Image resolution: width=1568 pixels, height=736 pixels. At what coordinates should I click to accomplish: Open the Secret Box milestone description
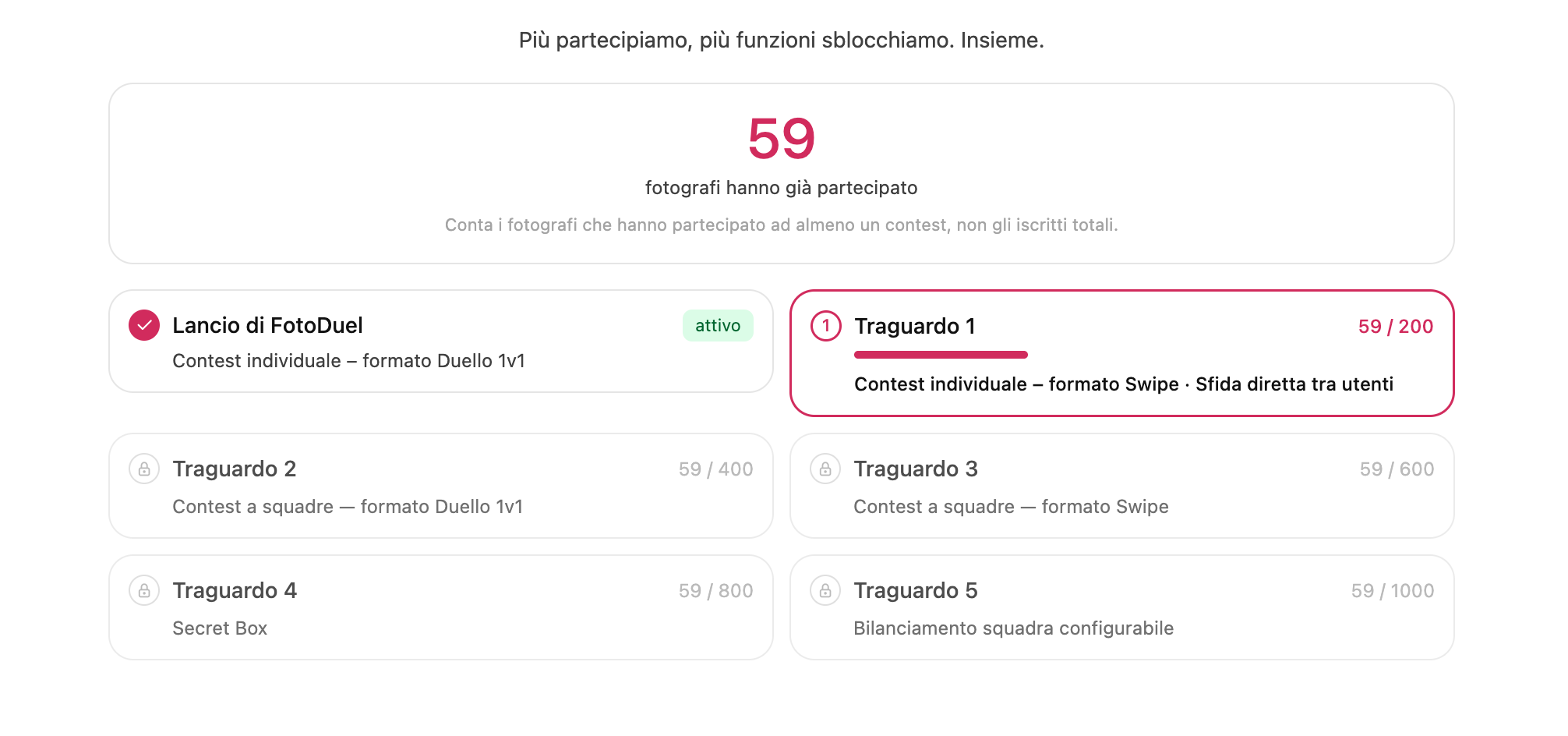[220, 628]
